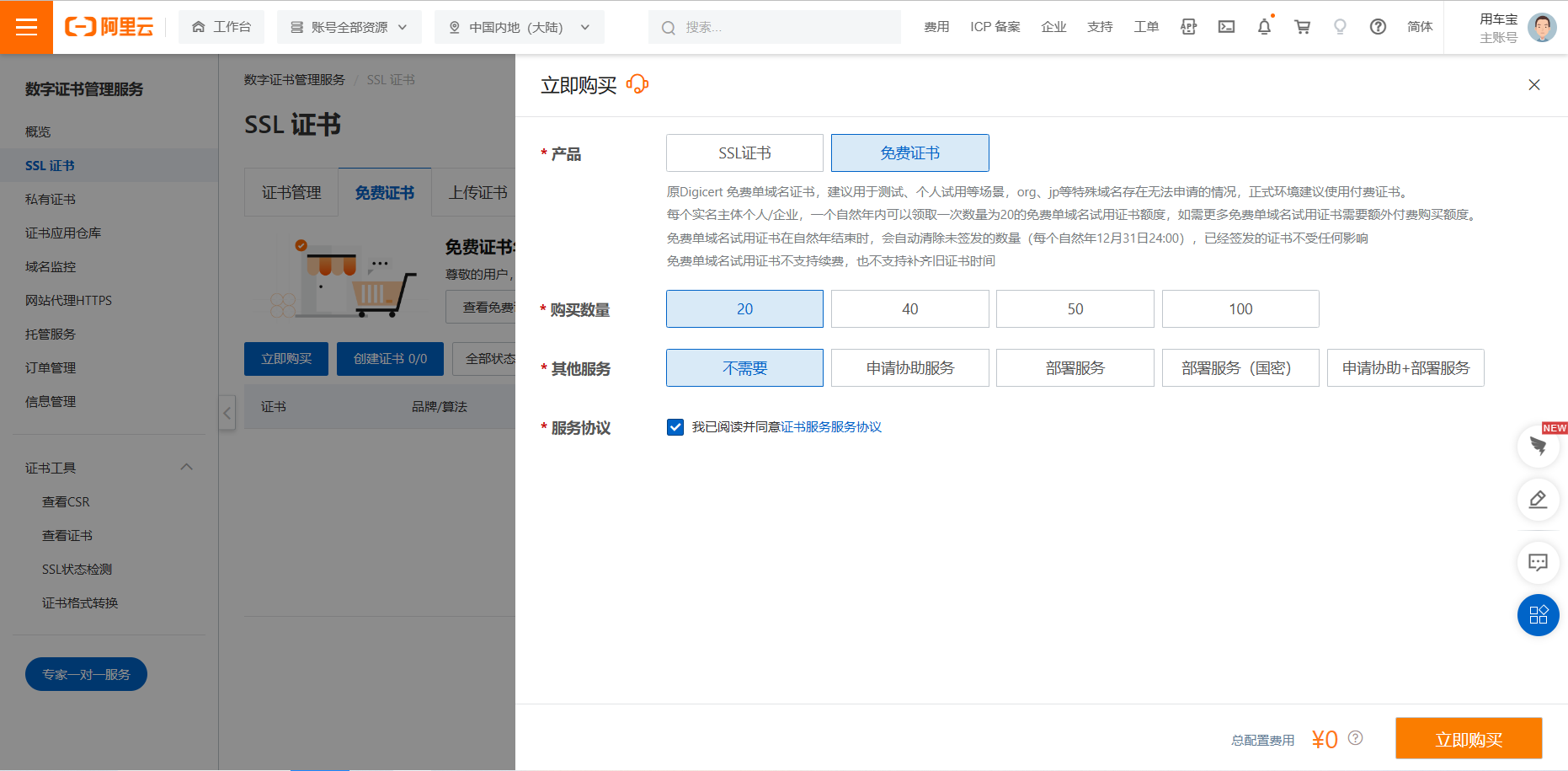Click the price info question mark icon

coord(1355,738)
